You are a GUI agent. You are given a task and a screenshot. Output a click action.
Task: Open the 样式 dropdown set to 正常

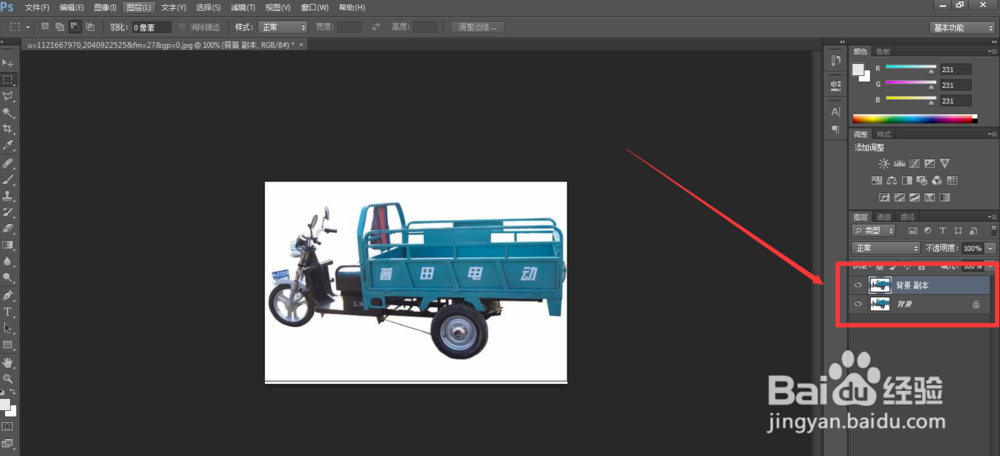282,27
